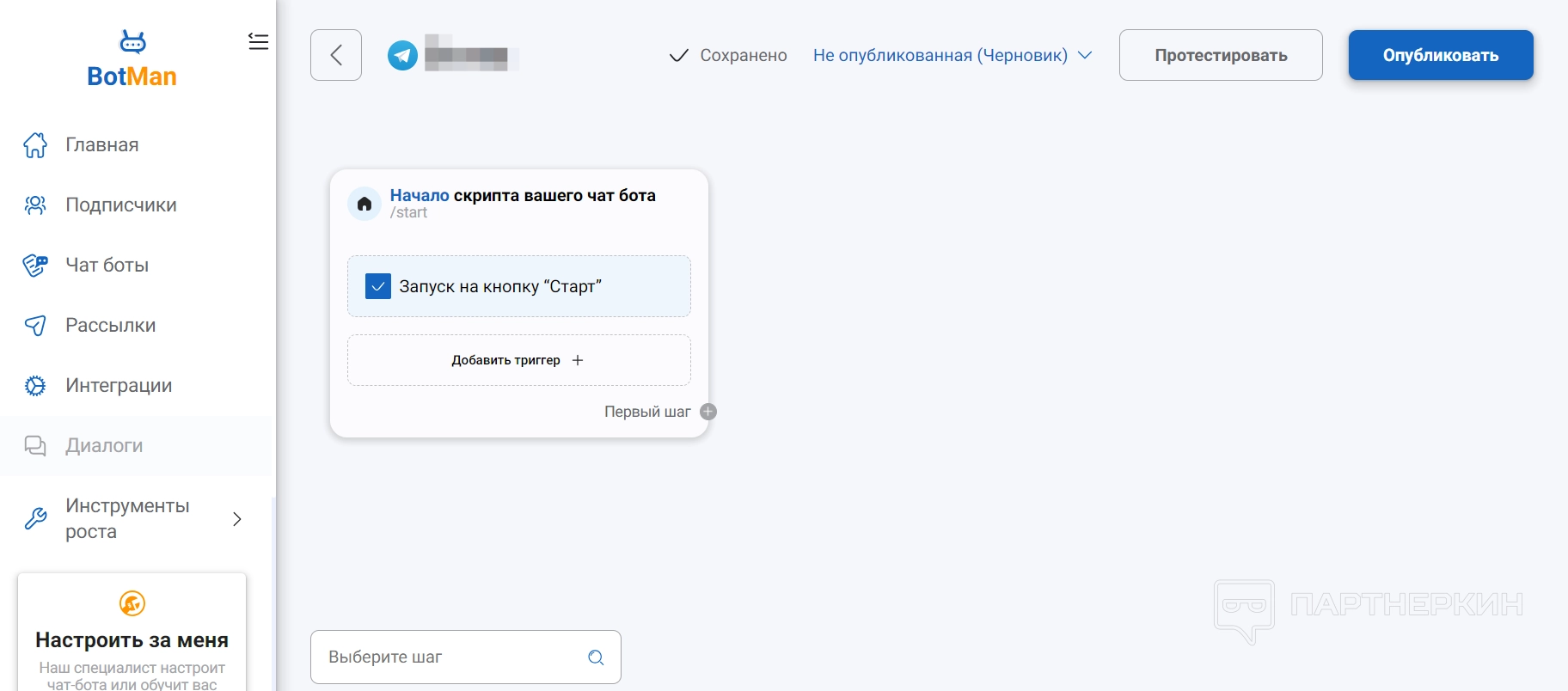Screen dimensions: 1568x691
Task: Click the search magnifier in the step selector
Action: coord(596,657)
